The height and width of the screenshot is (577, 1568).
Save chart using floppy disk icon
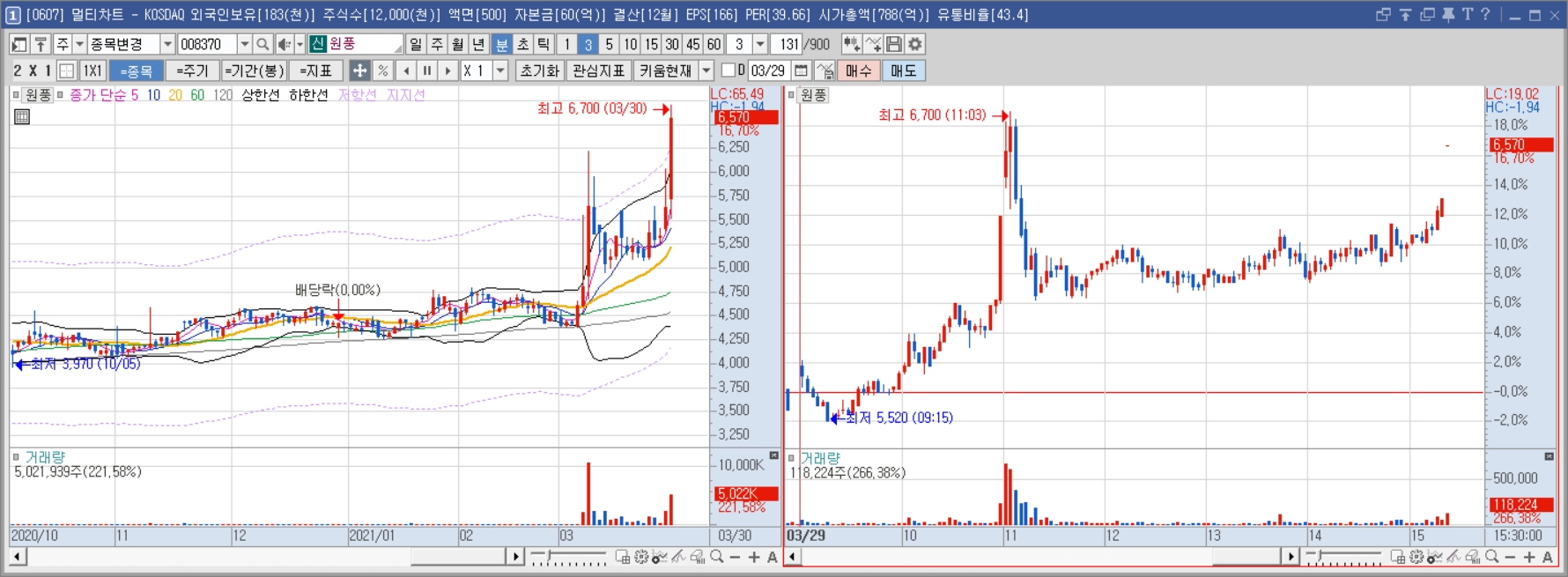(894, 44)
